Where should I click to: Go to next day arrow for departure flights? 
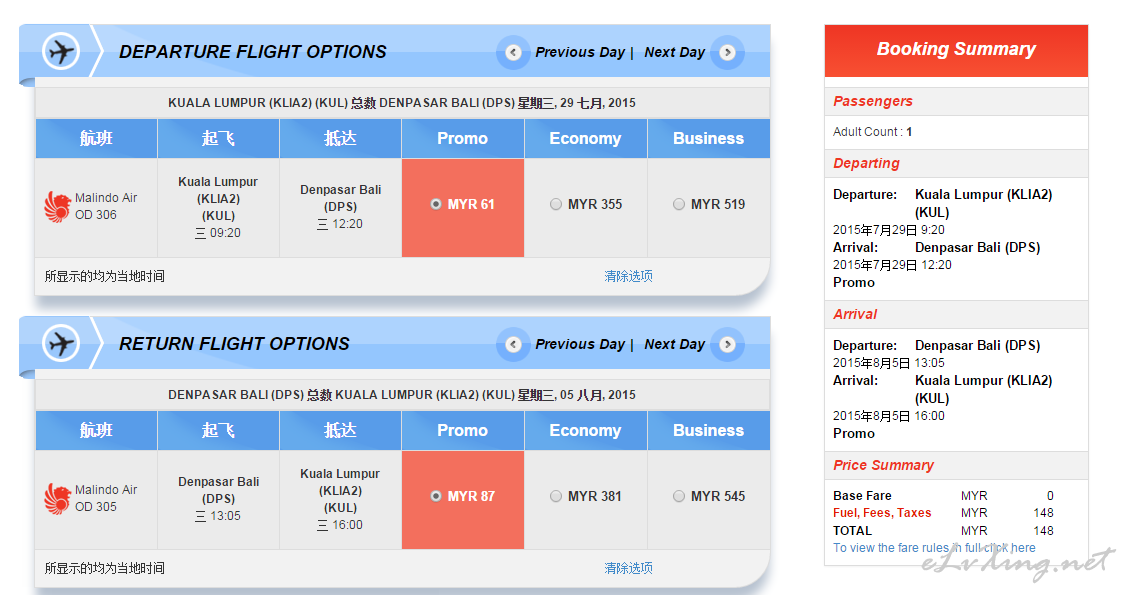pos(727,52)
